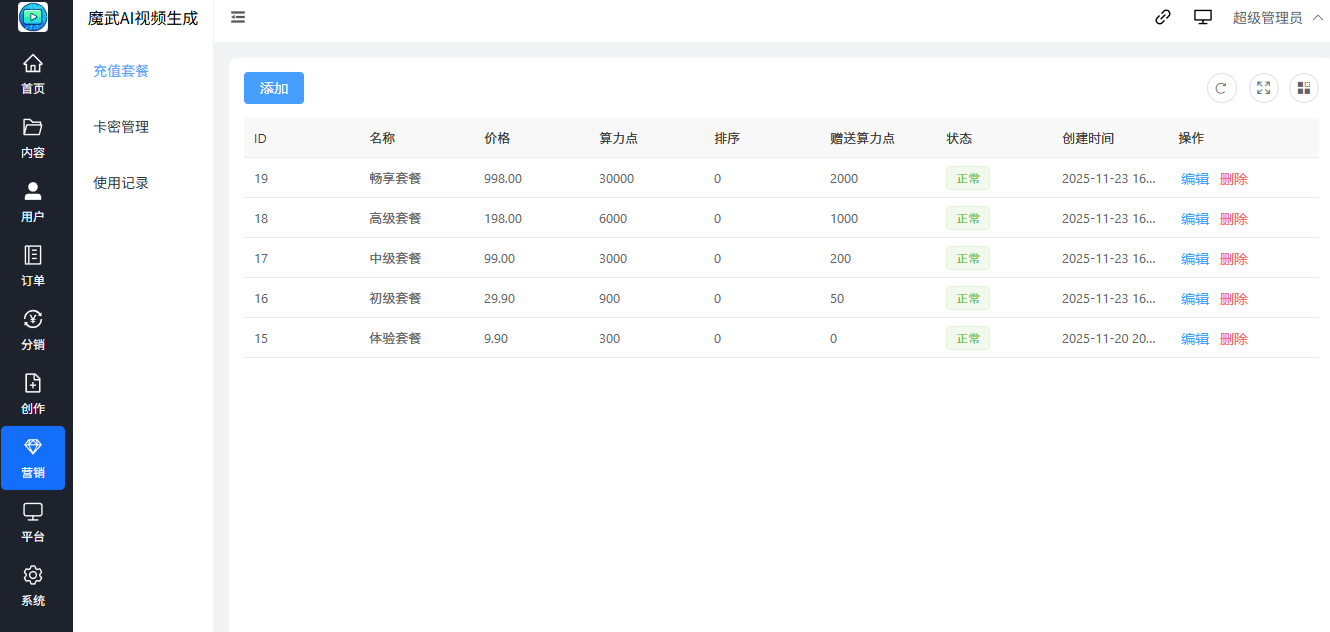Viewport: 1330px width, 632px height.
Task: Collapse the sidebar menu toggle icon
Action: [x=238, y=17]
